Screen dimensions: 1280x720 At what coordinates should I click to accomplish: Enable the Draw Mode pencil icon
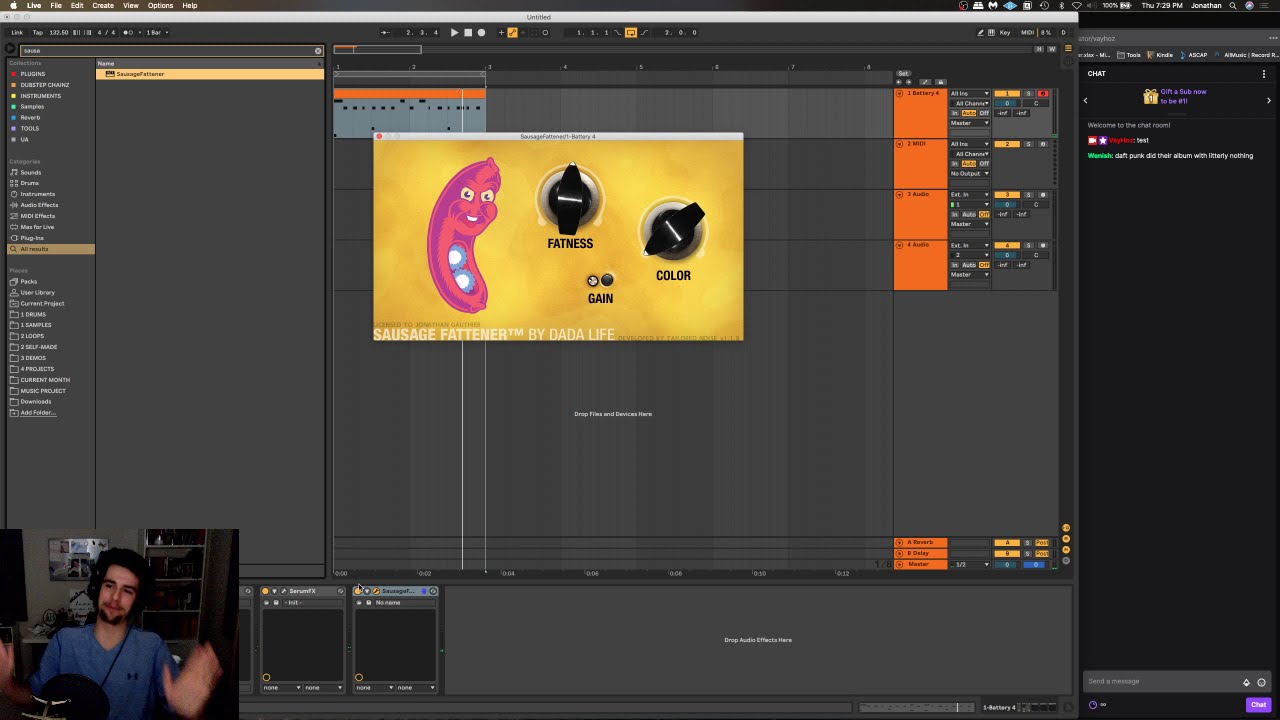[979, 32]
